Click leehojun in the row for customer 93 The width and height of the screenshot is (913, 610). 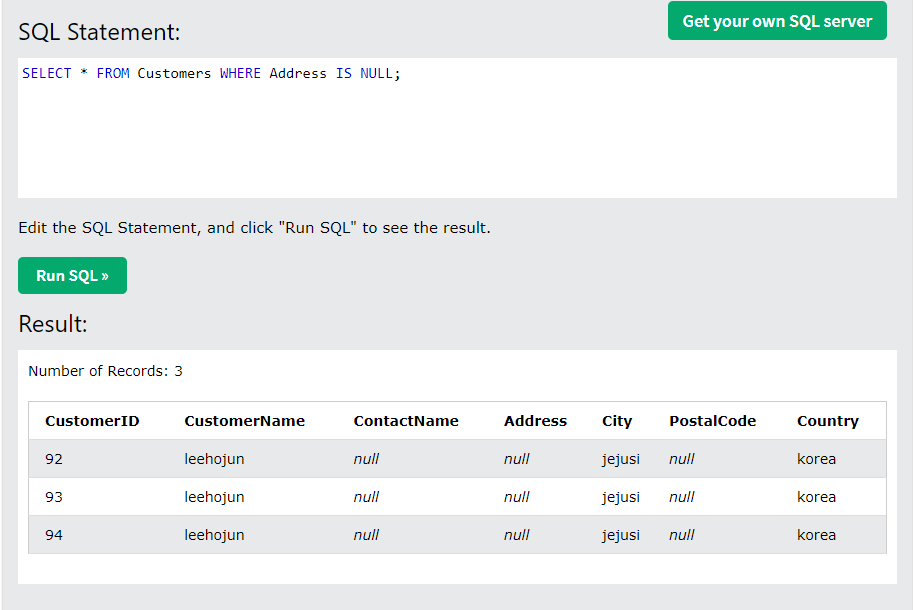214,497
